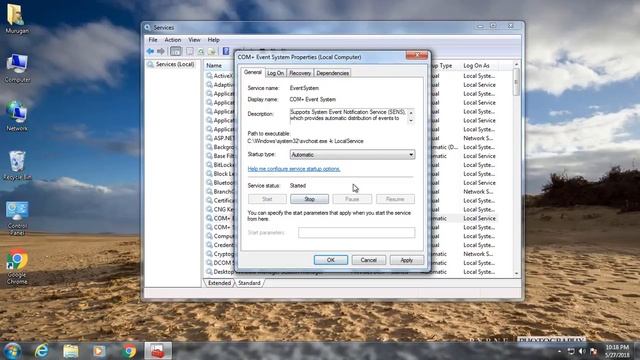Switch to the Extended view tab
Image resolution: width=640 pixels, height=360 pixels.
pos(219,283)
